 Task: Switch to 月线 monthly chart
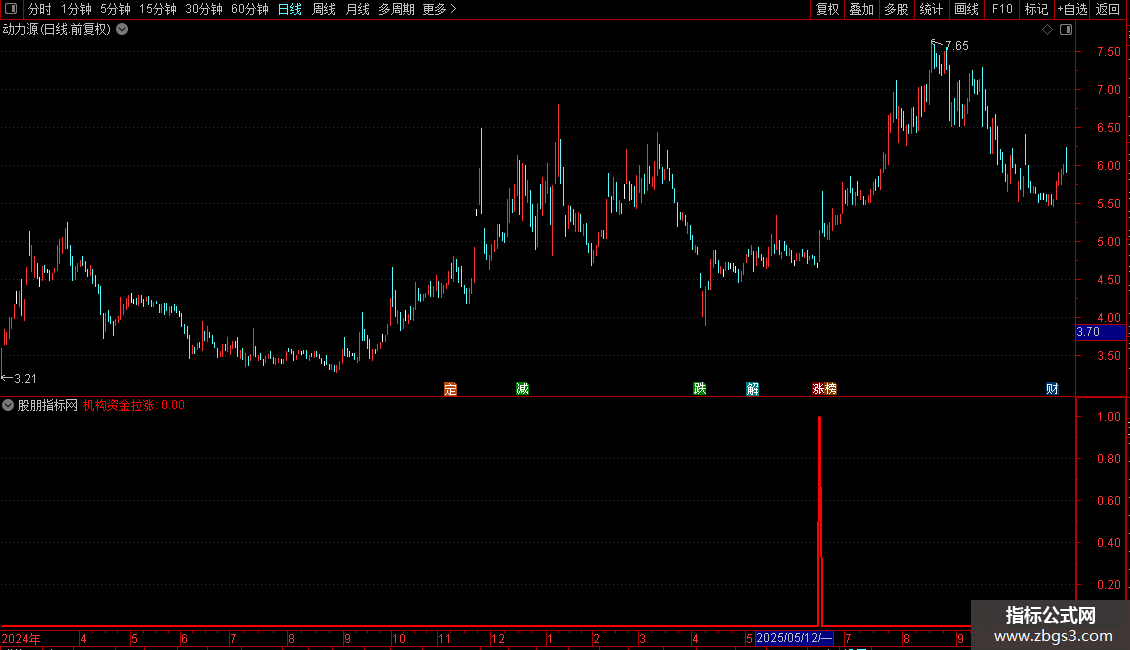(x=357, y=9)
